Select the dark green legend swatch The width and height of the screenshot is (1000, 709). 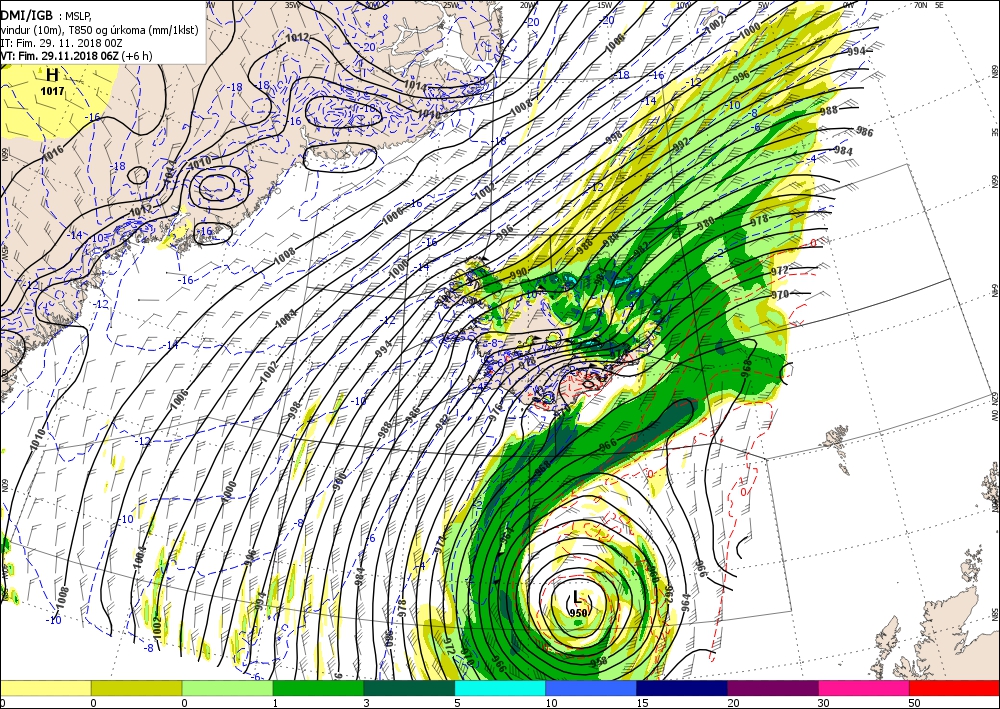[409, 688]
